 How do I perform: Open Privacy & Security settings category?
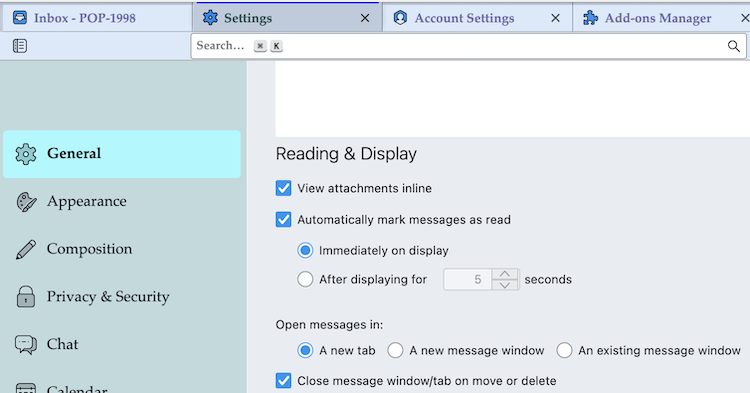click(x=122, y=297)
